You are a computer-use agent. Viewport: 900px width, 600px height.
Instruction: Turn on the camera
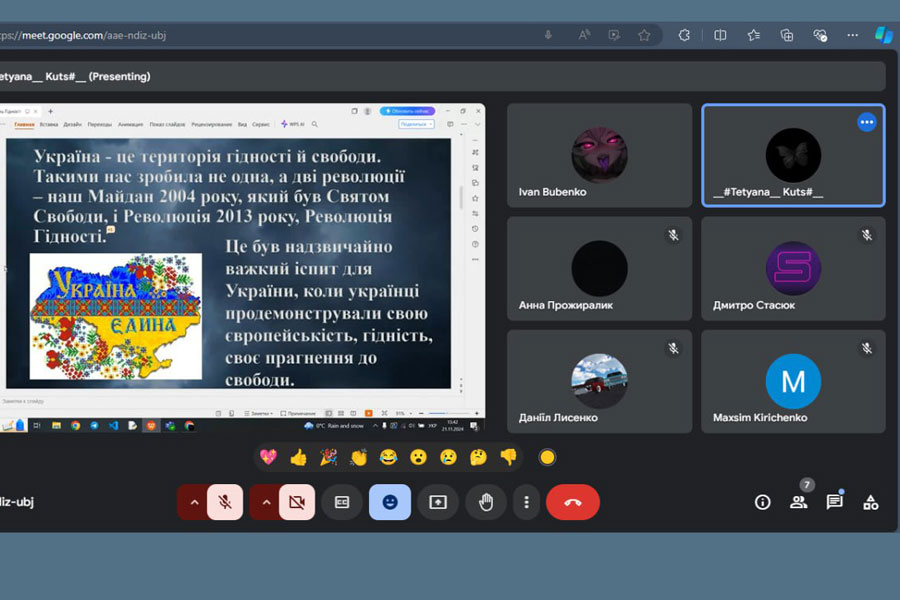click(297, 502)
